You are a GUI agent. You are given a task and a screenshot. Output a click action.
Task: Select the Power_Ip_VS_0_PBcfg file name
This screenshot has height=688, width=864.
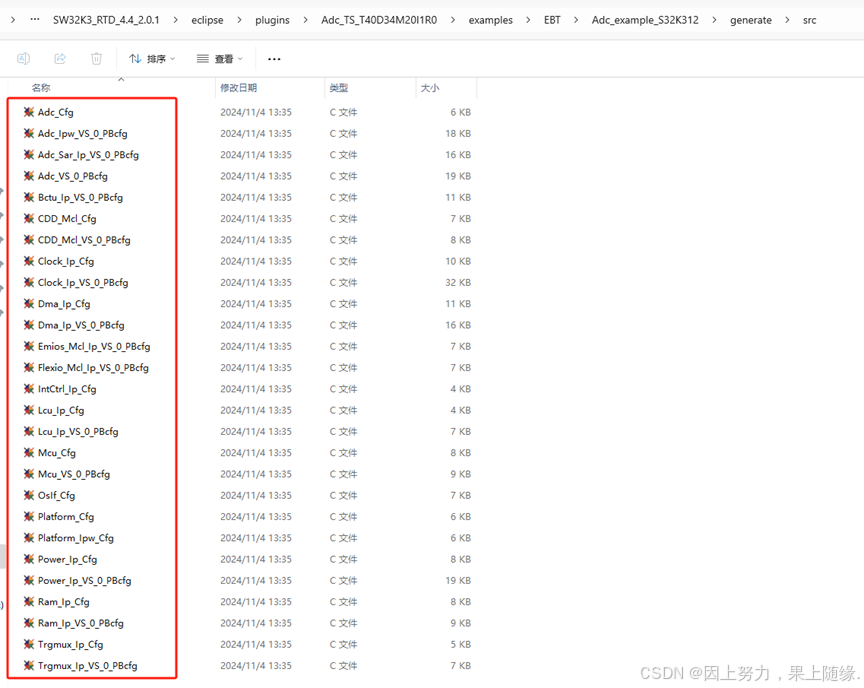coord(84,581)
